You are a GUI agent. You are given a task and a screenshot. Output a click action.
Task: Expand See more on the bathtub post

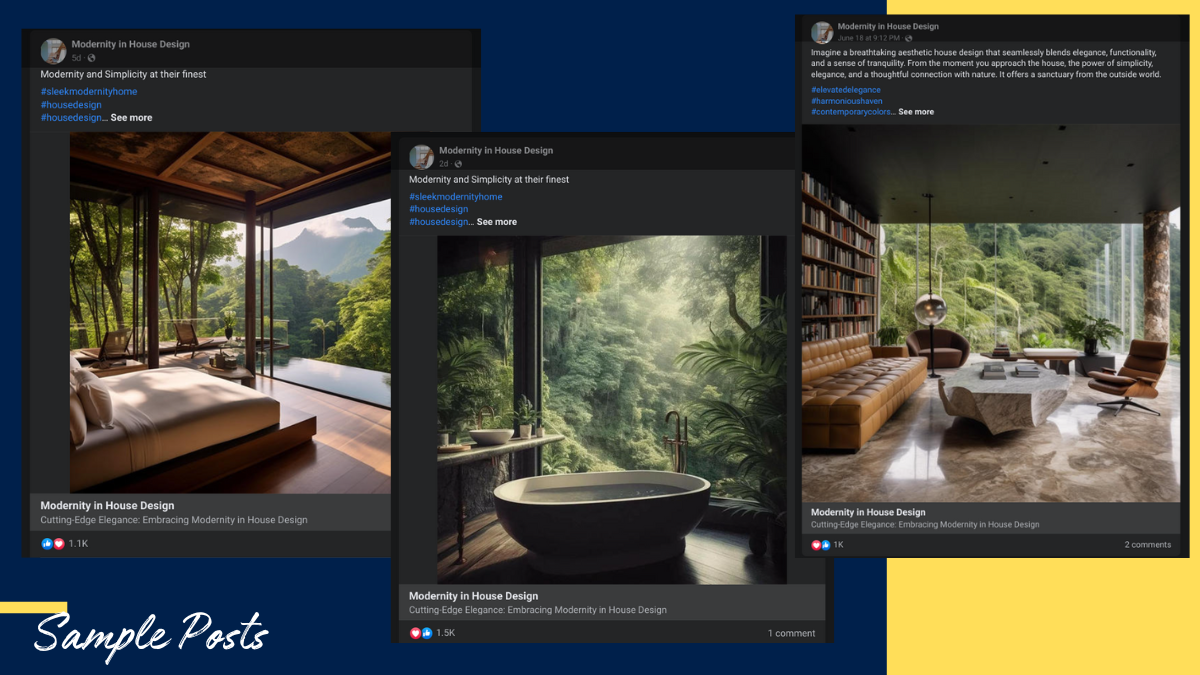497,222
